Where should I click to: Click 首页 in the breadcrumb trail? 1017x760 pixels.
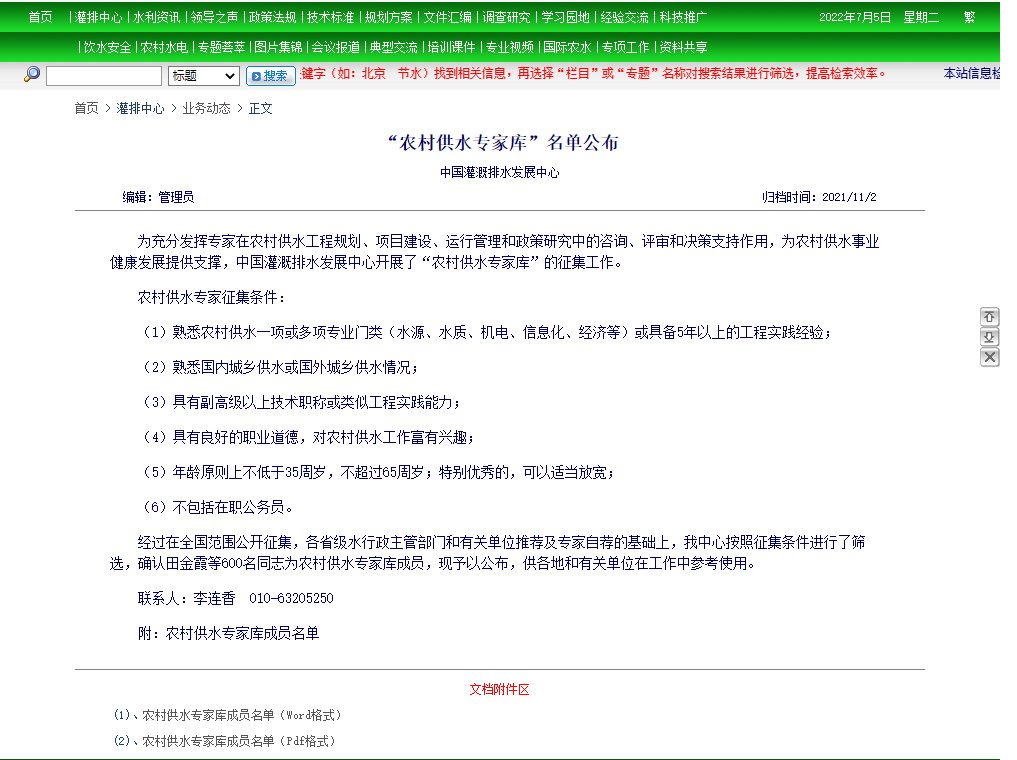86,108
